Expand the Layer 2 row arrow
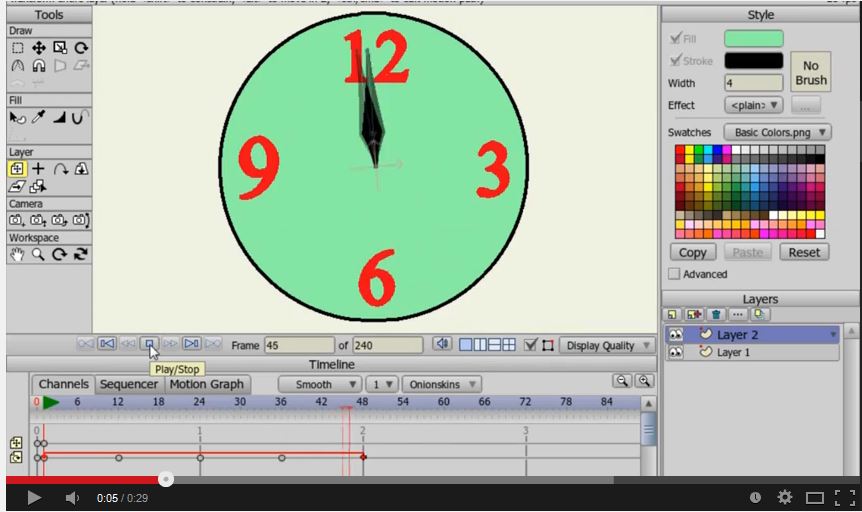This screenshot has height=512, width=862. tap(833, 335)
